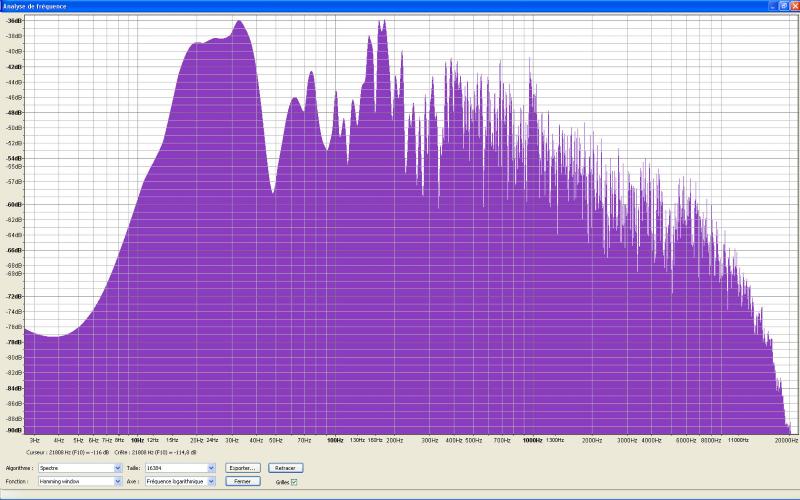Screen dimensions: 800x500
Task: Click the Curseur frequency readout text
Action: click(x=67, y=453)
